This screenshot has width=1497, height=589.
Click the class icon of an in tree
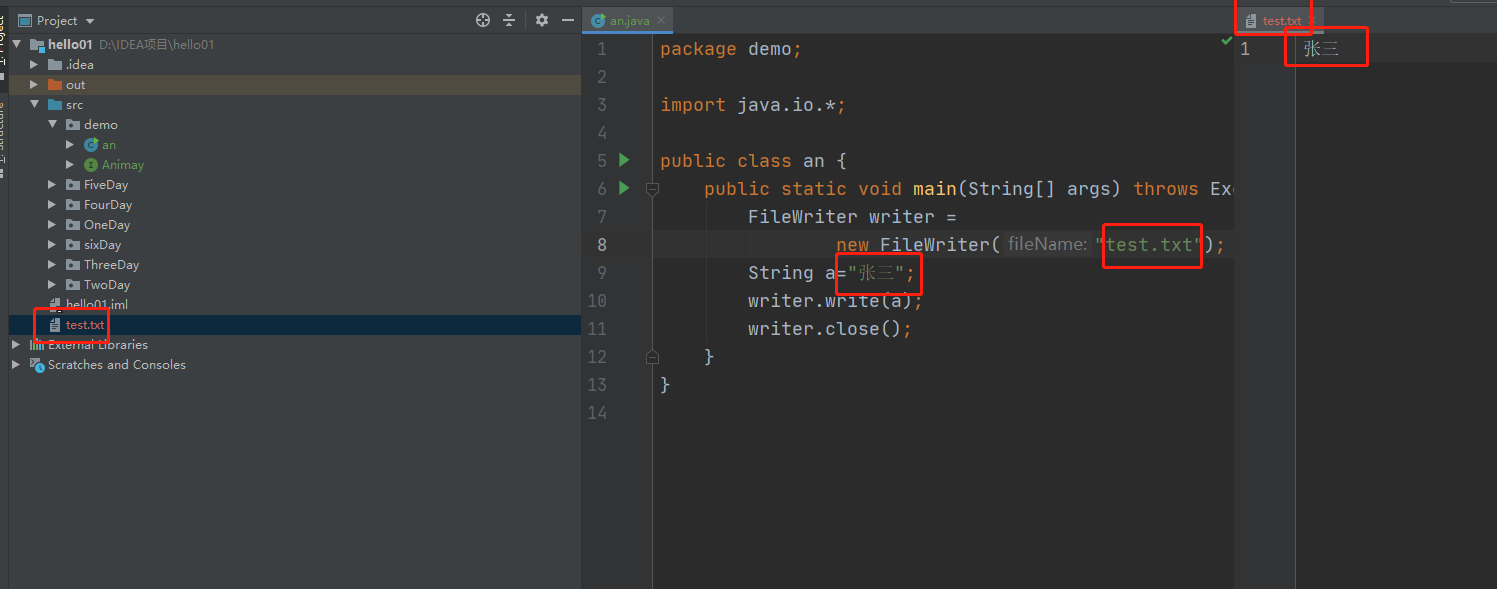coord(91,145)
